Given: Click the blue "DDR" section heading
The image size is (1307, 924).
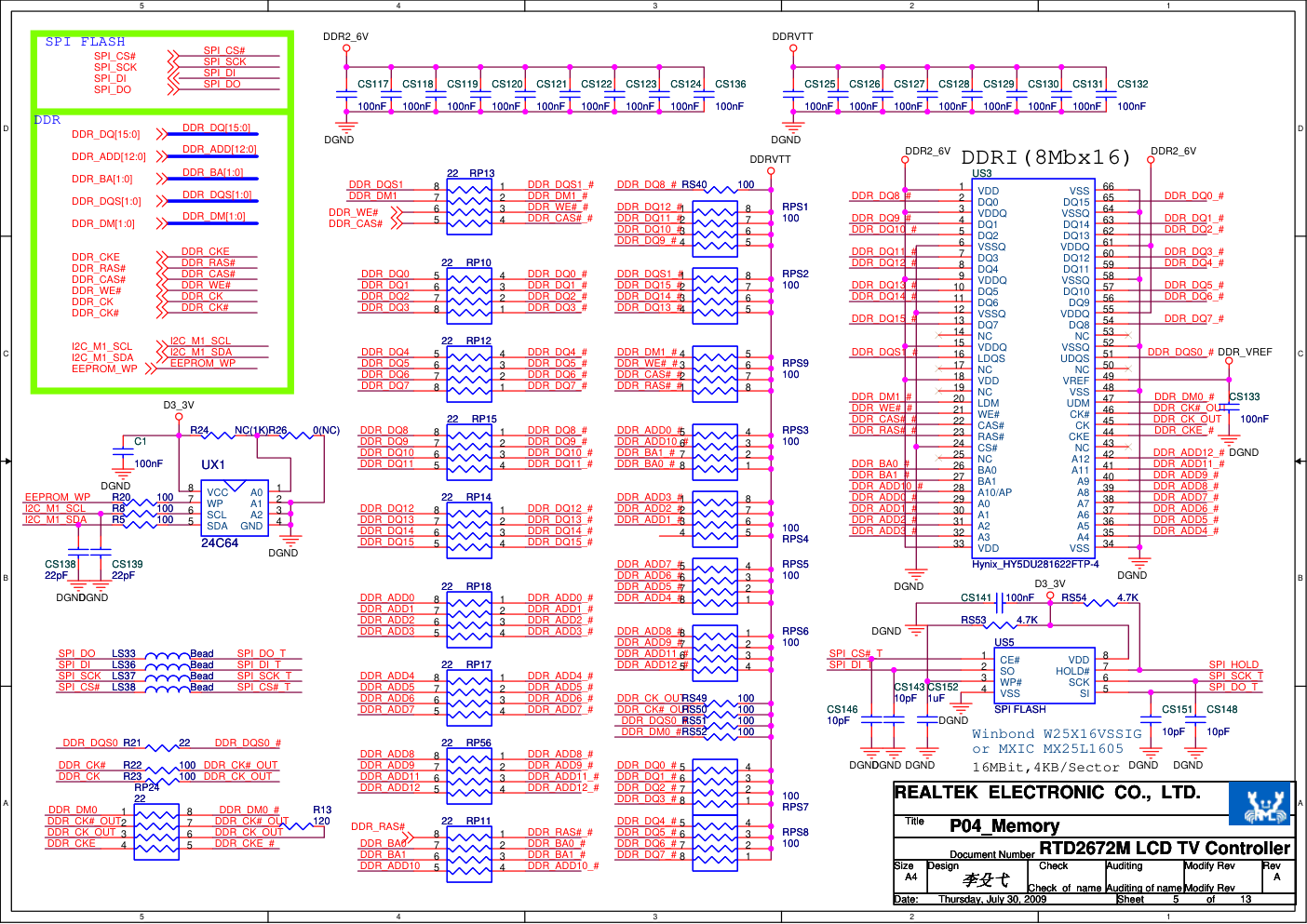Looking at the screenshot, I should tap(47, 120).
